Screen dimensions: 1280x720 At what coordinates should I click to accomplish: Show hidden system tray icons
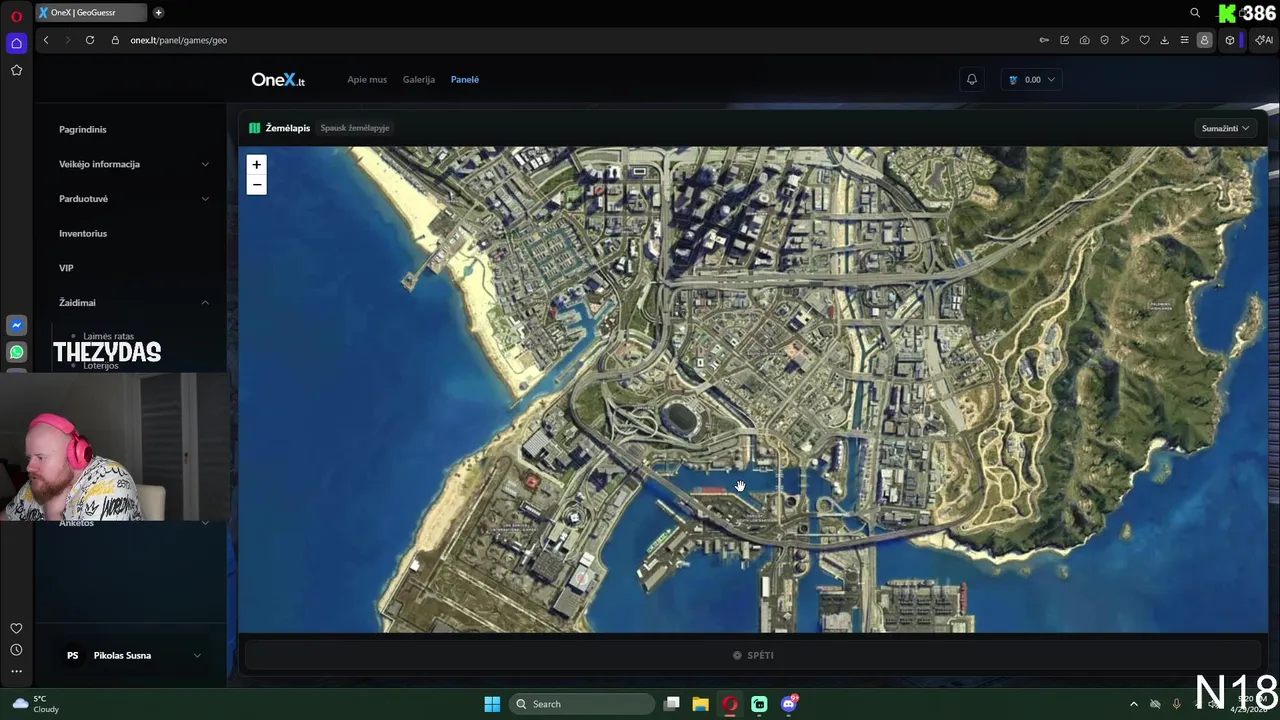(1133, 704)
